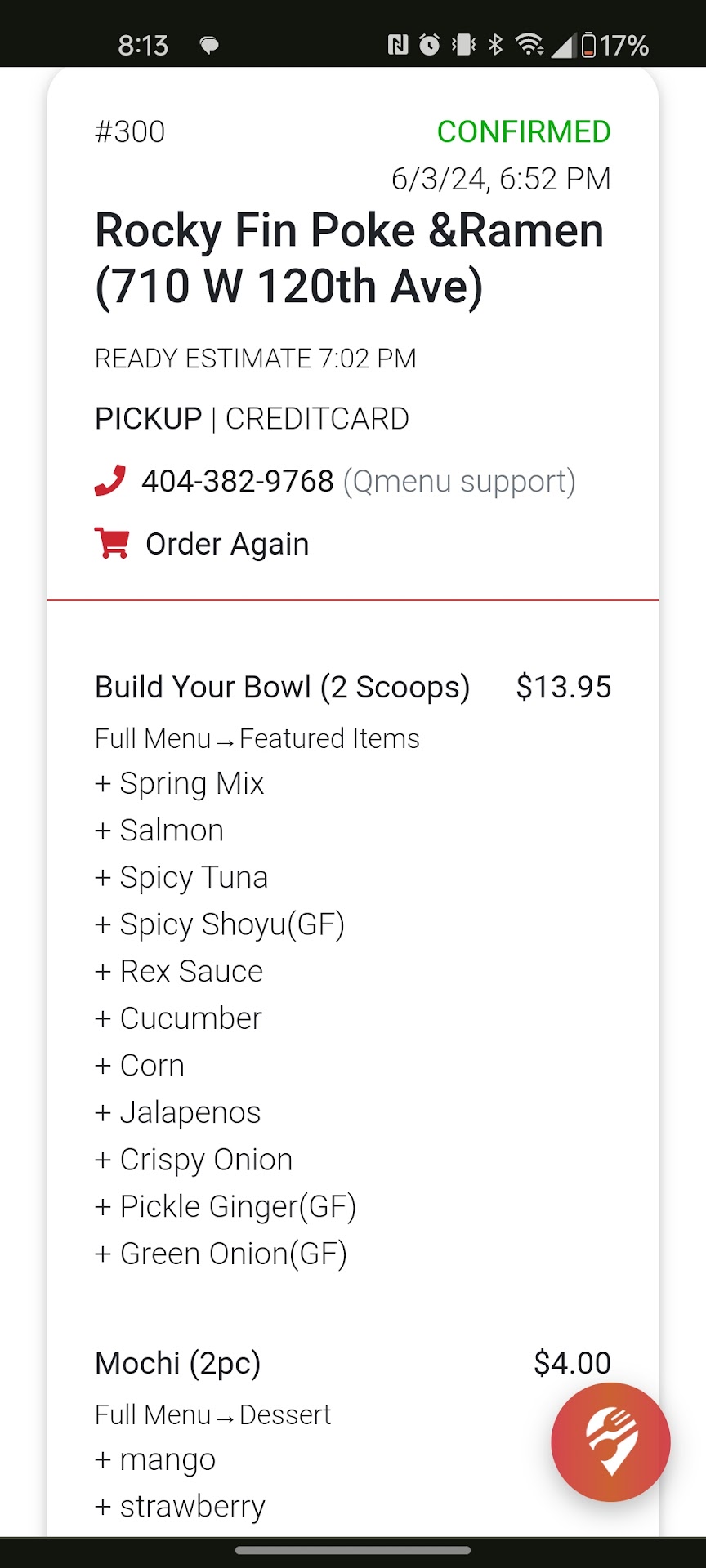Image resolution: width=706 pixels, height=1568 pixels.
Task: Tap the red phone icon
Action: [110, 481]
